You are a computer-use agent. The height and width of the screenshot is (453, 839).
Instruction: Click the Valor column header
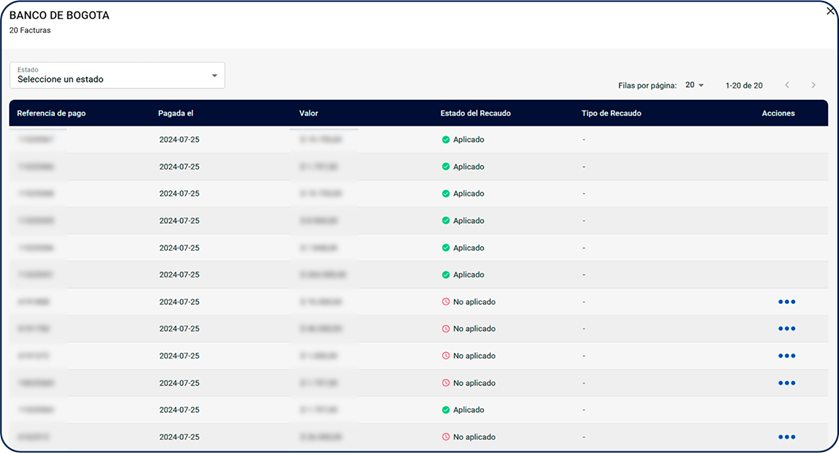[x=309, y=113]
